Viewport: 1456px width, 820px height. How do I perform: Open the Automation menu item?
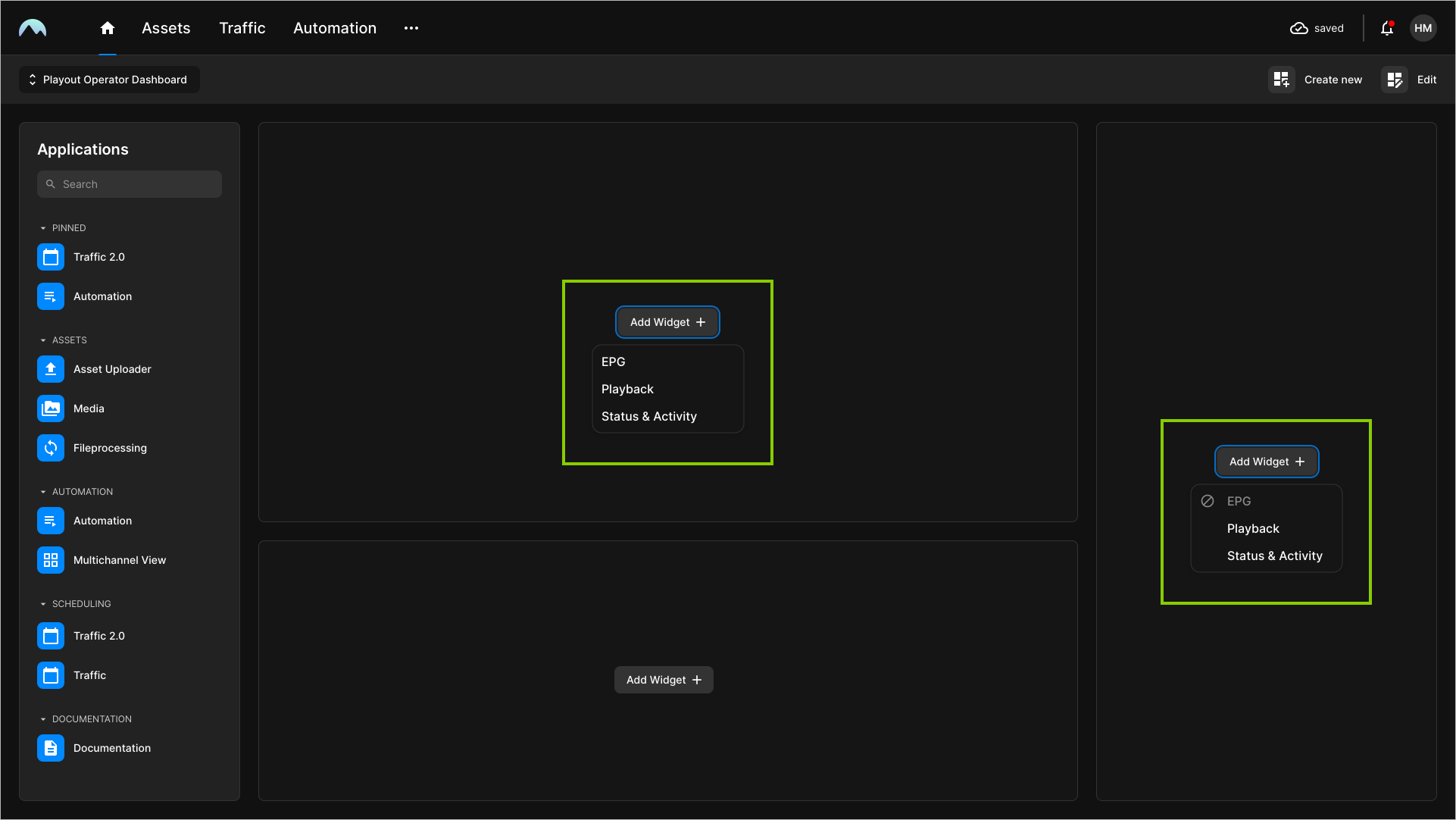(x=334, y=28)
